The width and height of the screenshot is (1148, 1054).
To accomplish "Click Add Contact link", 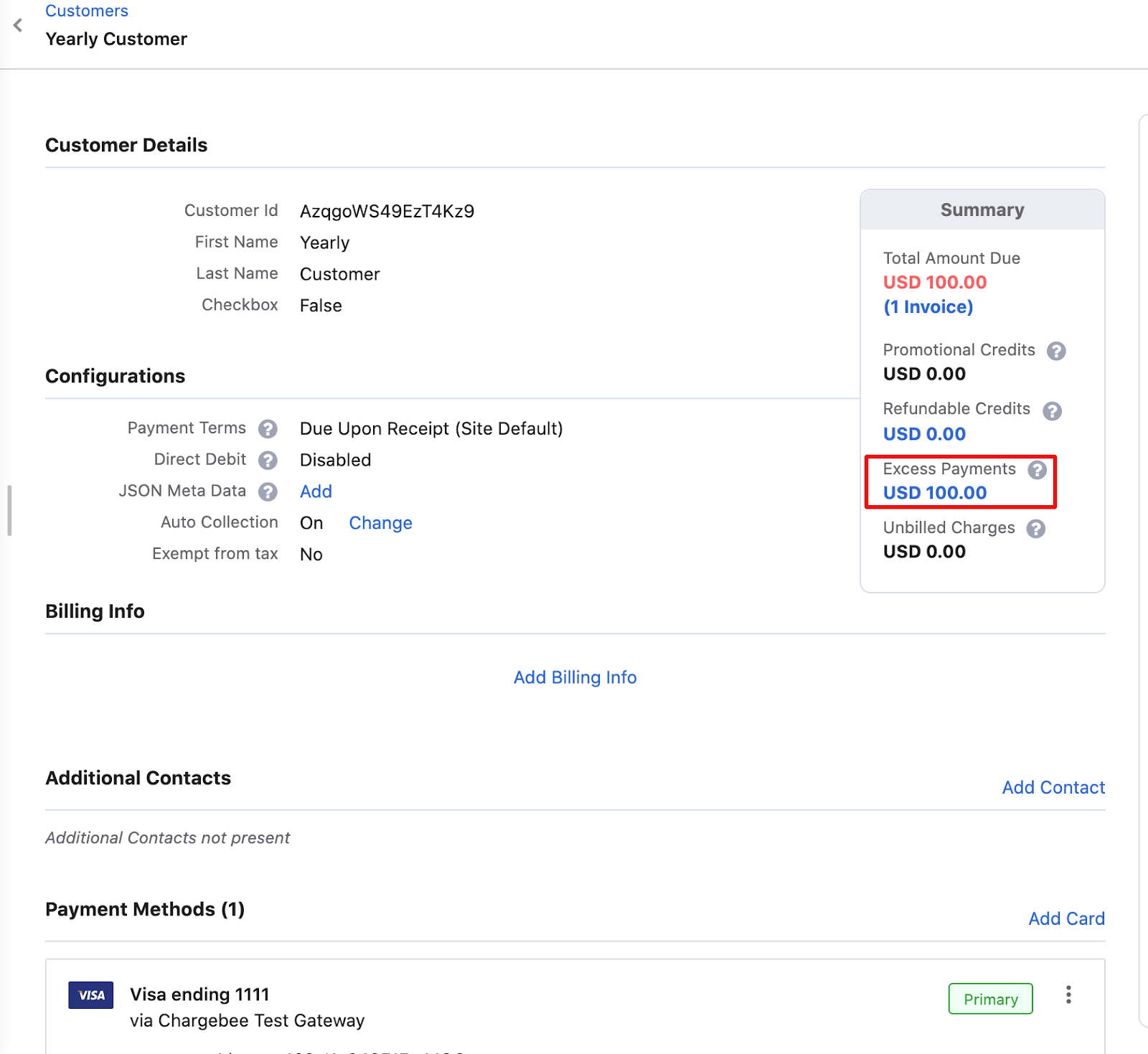I will (x=1053, y=788).
